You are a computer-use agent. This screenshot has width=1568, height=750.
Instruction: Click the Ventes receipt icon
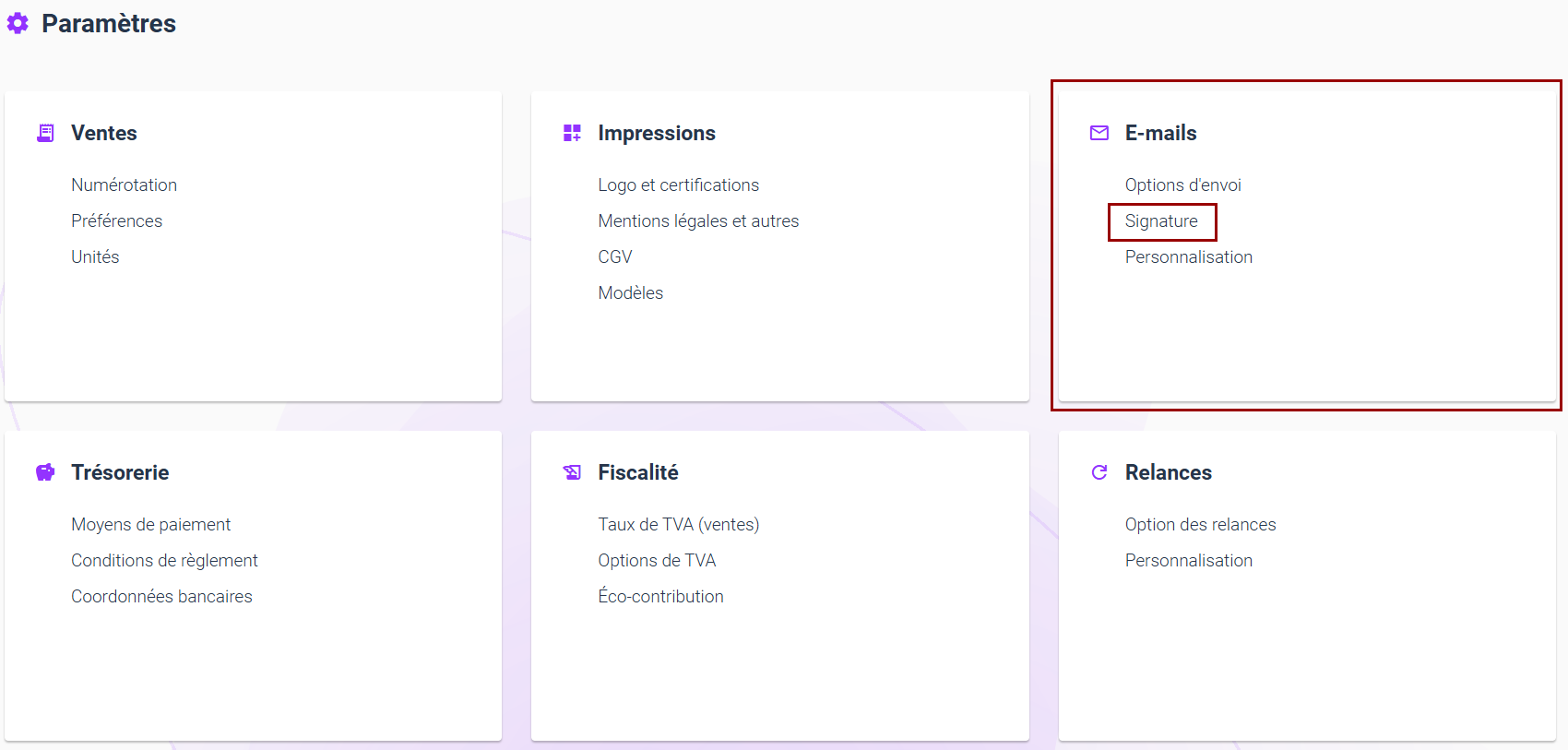45,133
